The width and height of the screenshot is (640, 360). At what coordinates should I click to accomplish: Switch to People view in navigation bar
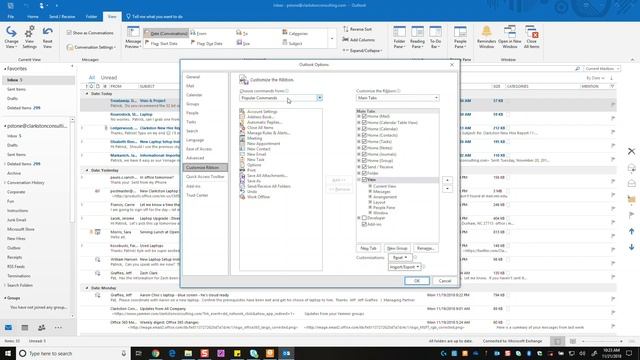pyautogui.click(x=41, y=327)
